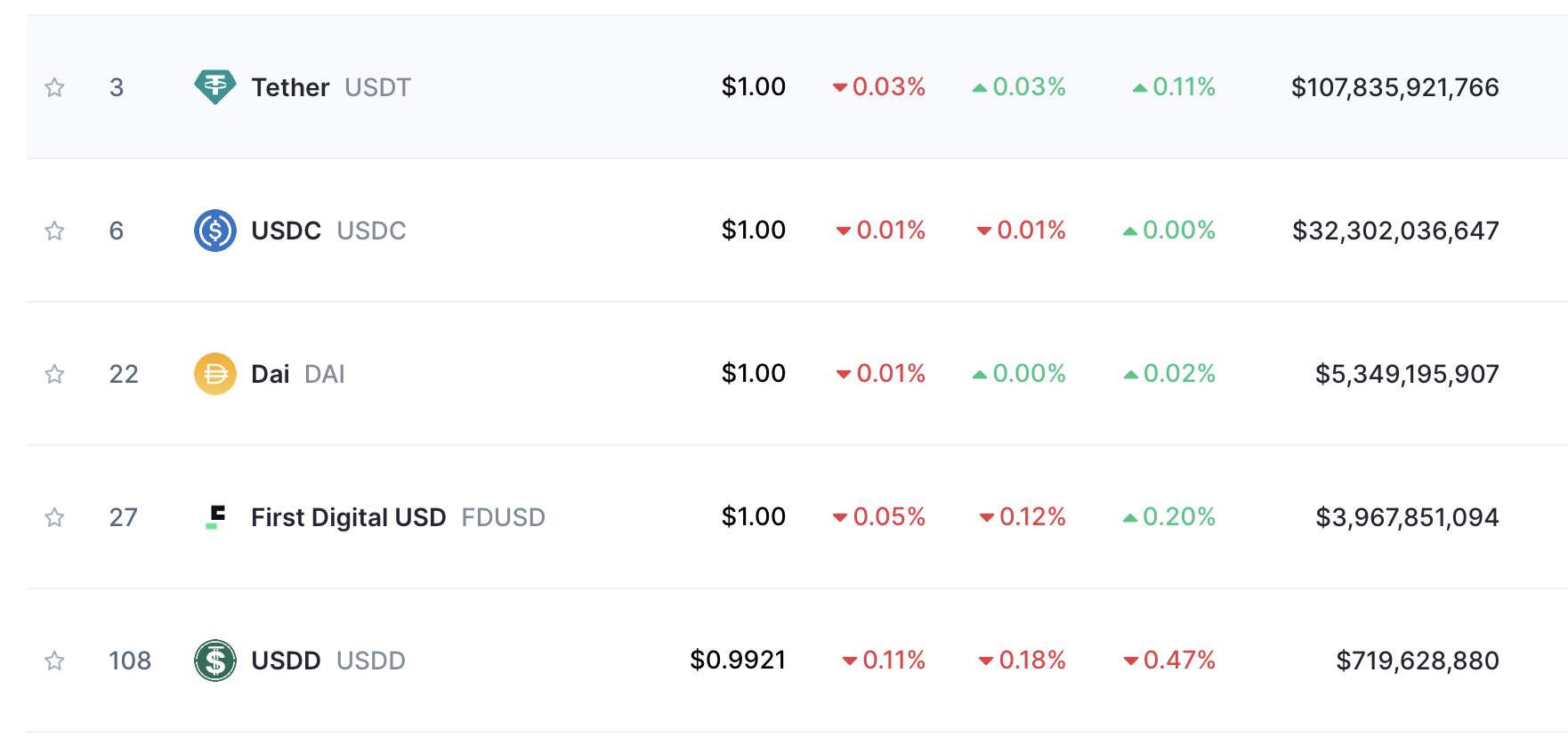Add Tether to your watchlist star
The height and width of the screenshot is (746, 1568).
point(54,86)
